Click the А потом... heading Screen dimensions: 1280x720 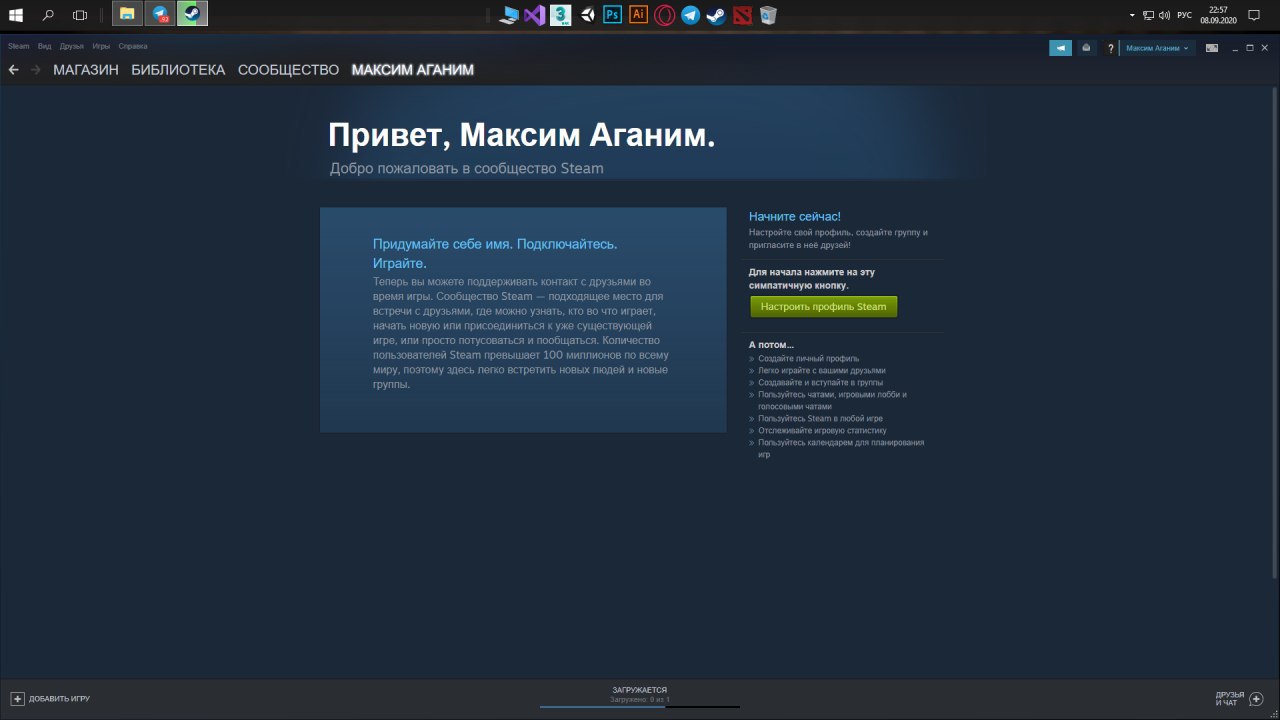coord(771,345)
